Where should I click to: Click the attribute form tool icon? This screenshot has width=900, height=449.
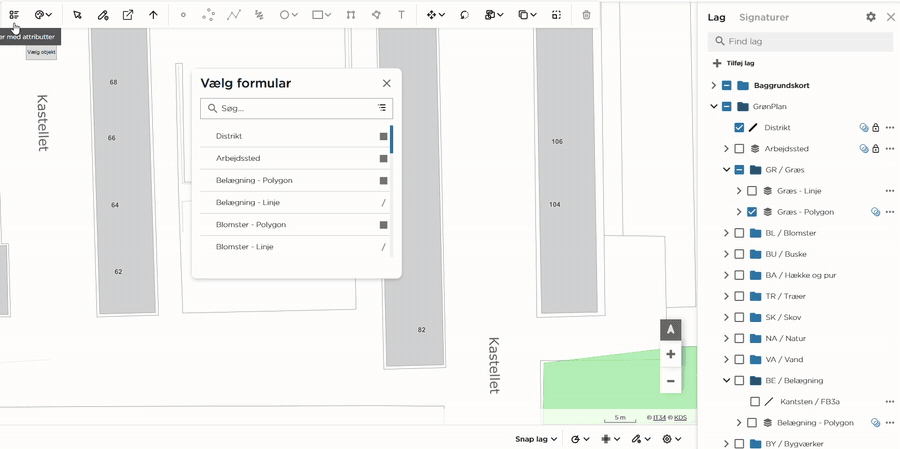14,15
